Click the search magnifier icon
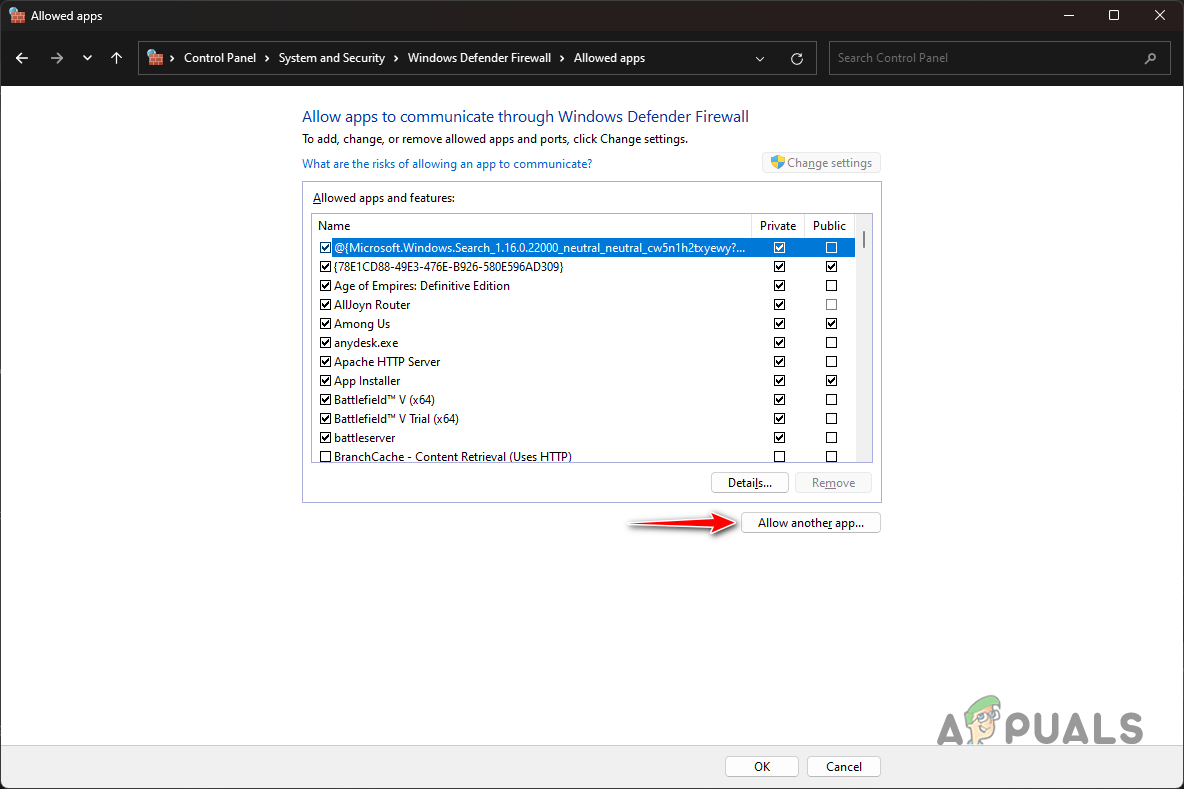Screen dimensions: 1184x789 [x=1150, y=58]
